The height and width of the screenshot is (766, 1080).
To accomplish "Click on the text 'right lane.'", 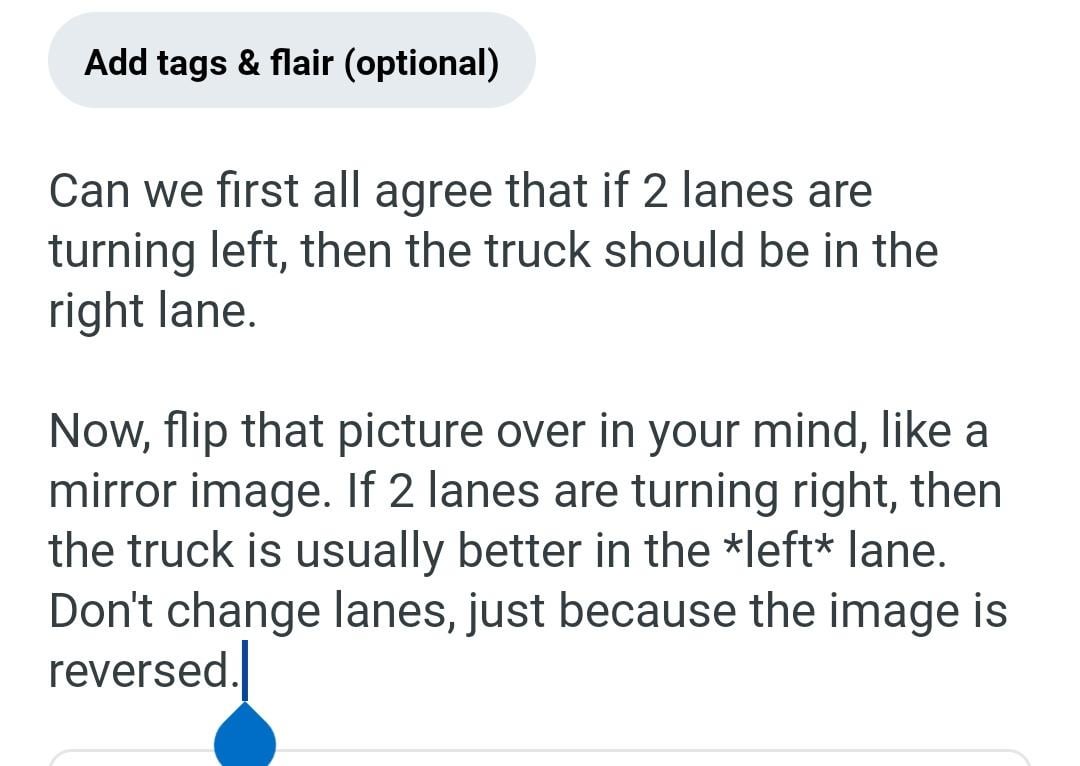I will [152, 311].
